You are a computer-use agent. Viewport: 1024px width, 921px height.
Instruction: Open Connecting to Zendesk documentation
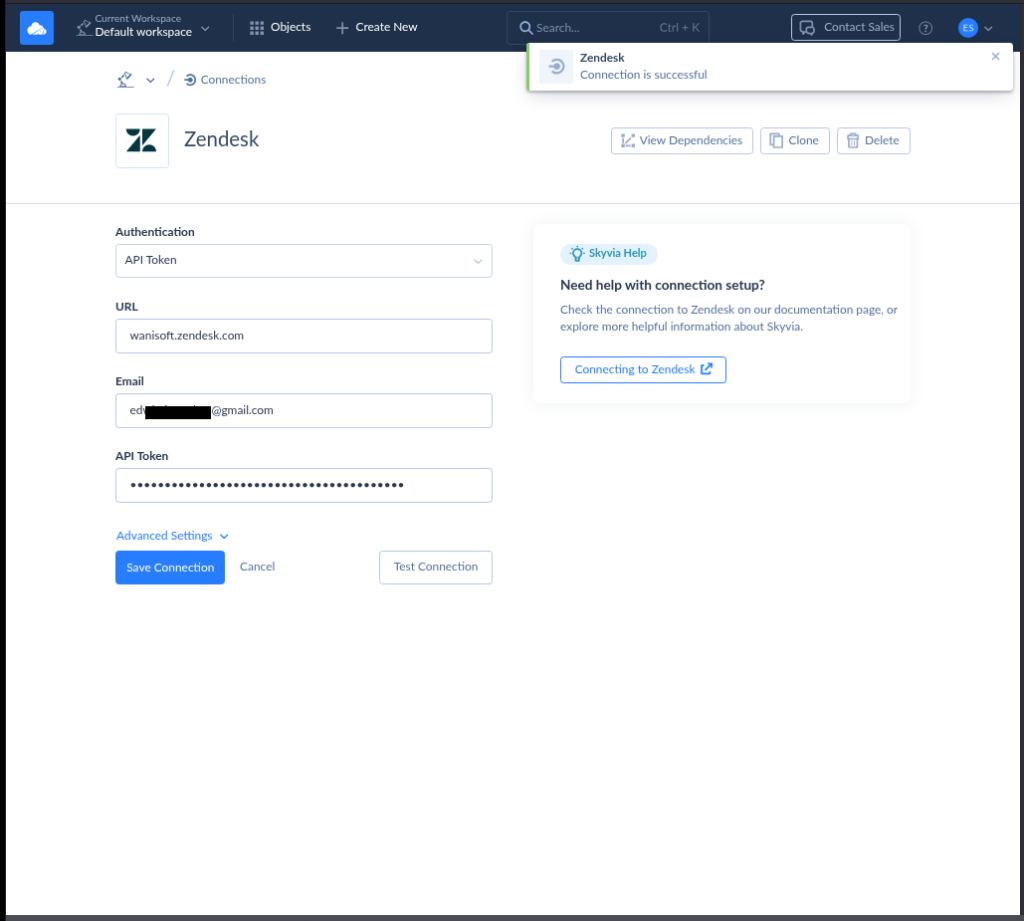(643, 369)
